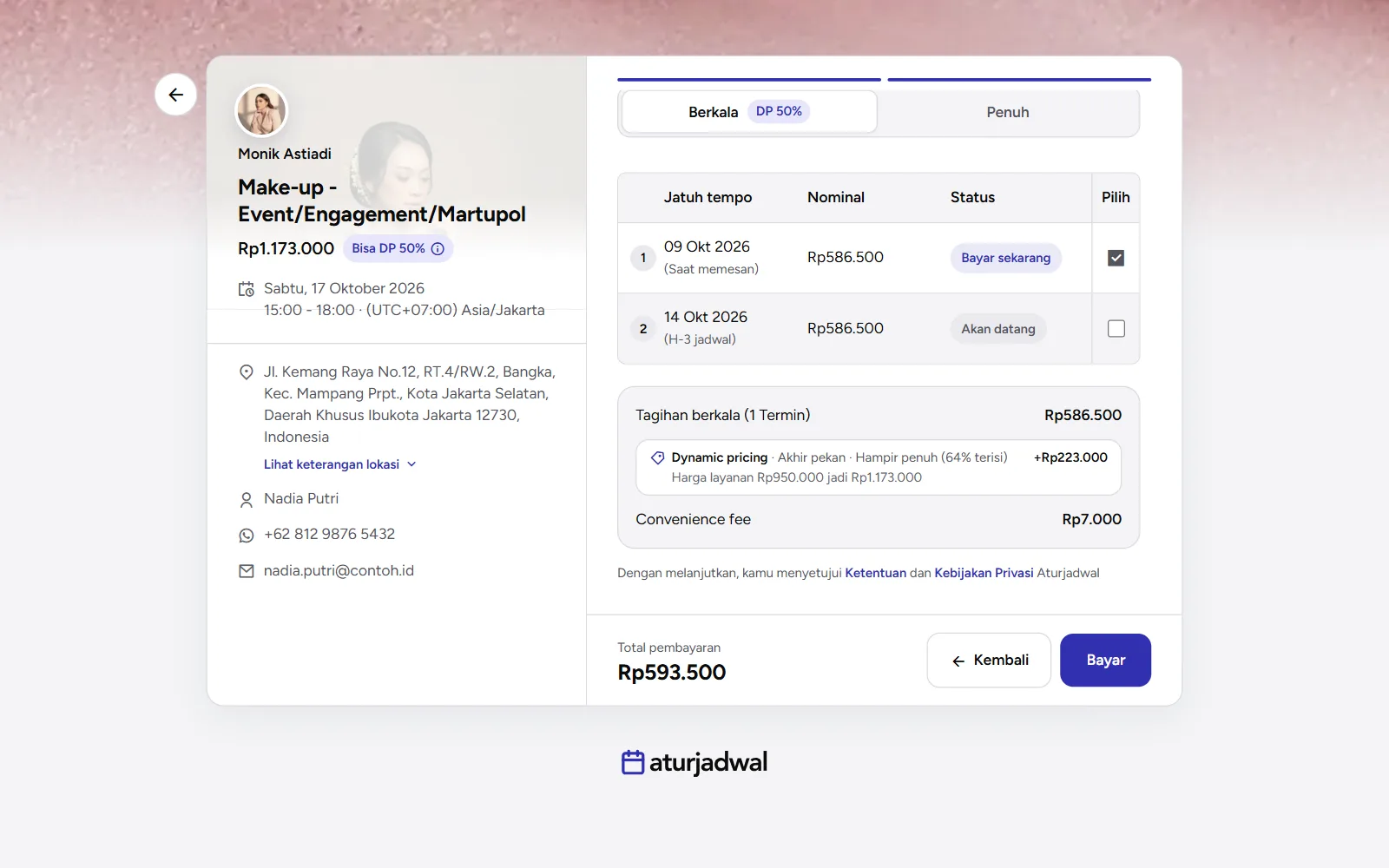Click the Pilih column header
Viewport: 1389px width, 868px height.
(1116, 197)
